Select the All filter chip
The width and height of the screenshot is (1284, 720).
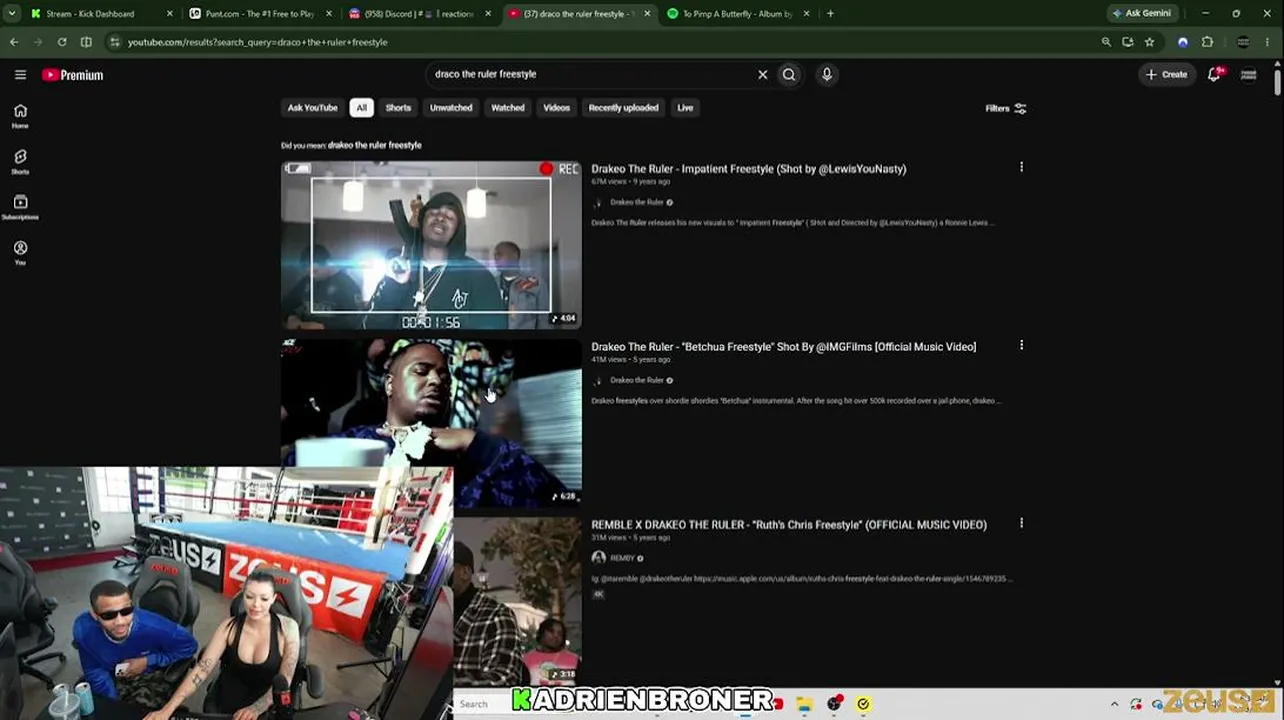361,108
